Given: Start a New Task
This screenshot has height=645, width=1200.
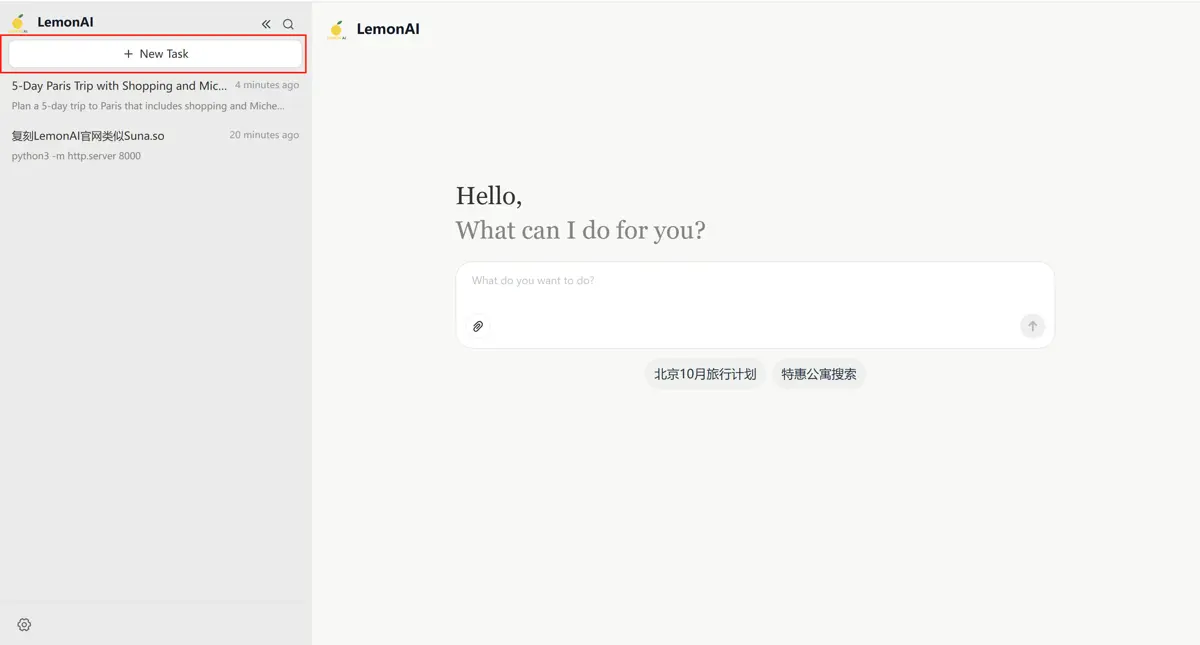Looking at the screenshot, I should [x=156, y=54].
